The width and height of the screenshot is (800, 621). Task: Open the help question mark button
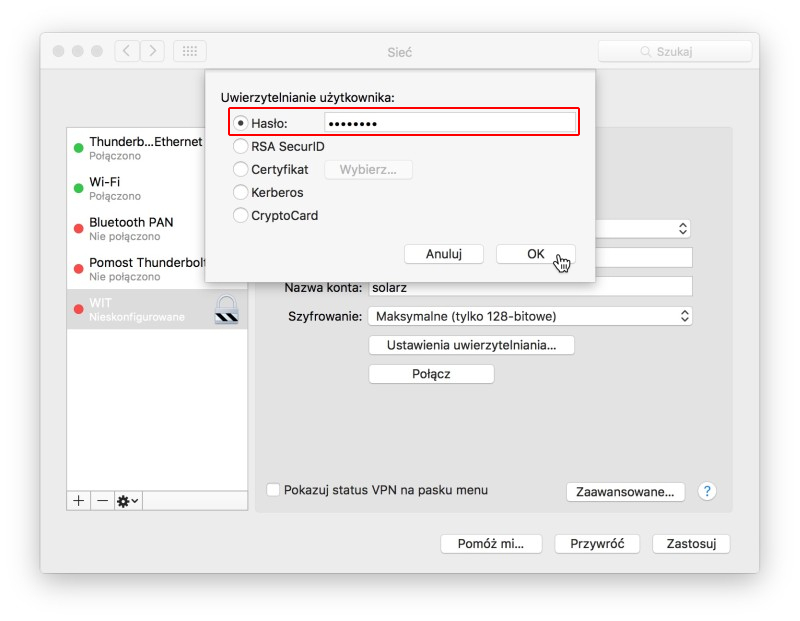click(x=707, y=491)
